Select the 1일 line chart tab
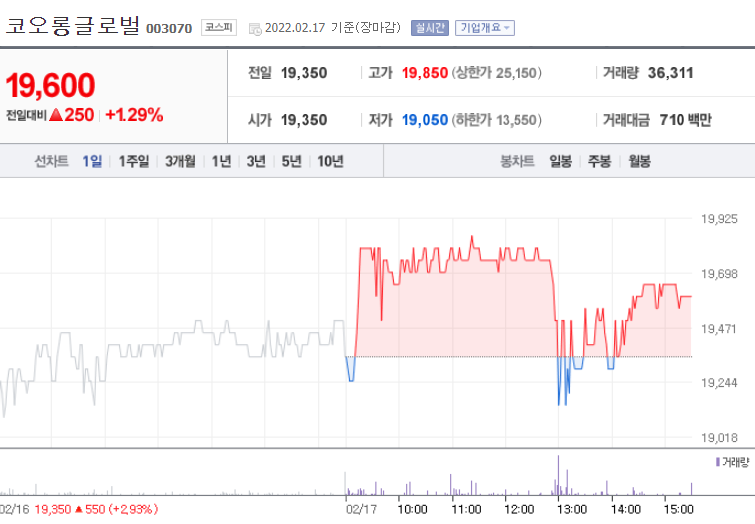Viewport: 755px width, 524px height. [92, 161]
